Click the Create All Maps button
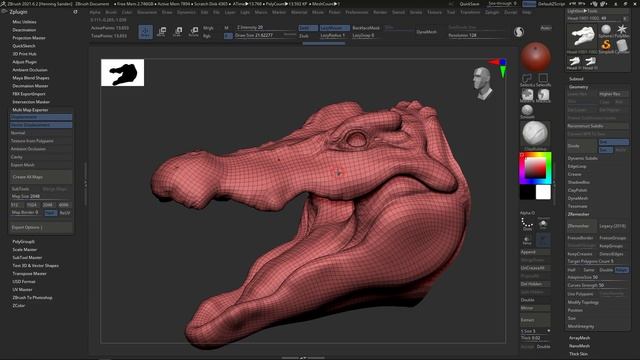Viewport: 640px width, 360px height. coord(41,177)
